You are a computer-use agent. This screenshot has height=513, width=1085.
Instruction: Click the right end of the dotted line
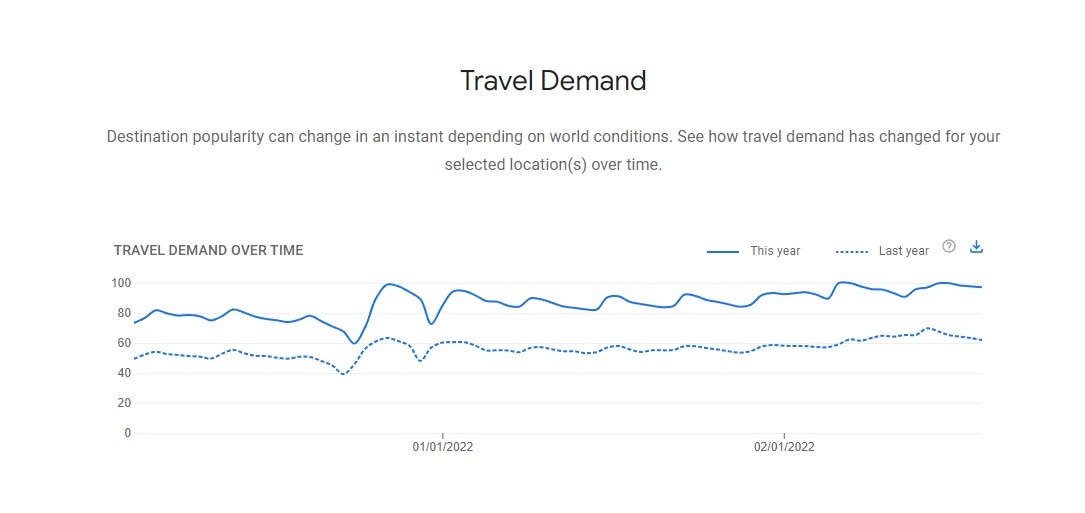point(981,340)
